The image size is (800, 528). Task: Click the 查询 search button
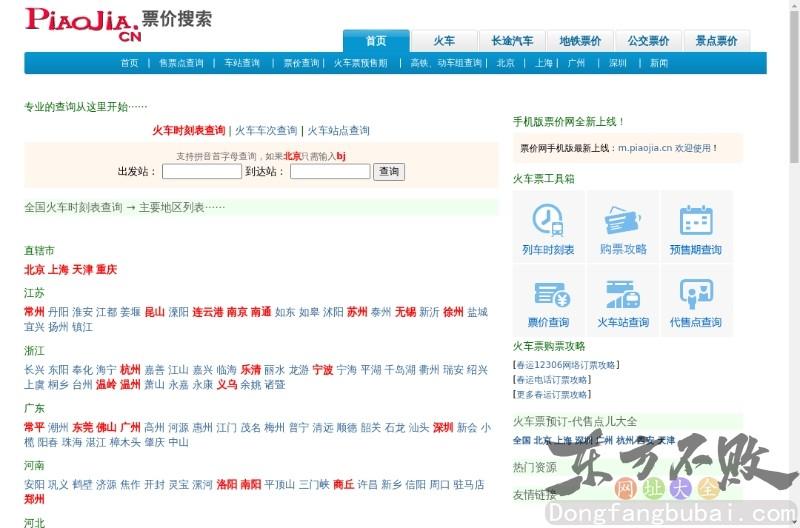tap(389, 171)
